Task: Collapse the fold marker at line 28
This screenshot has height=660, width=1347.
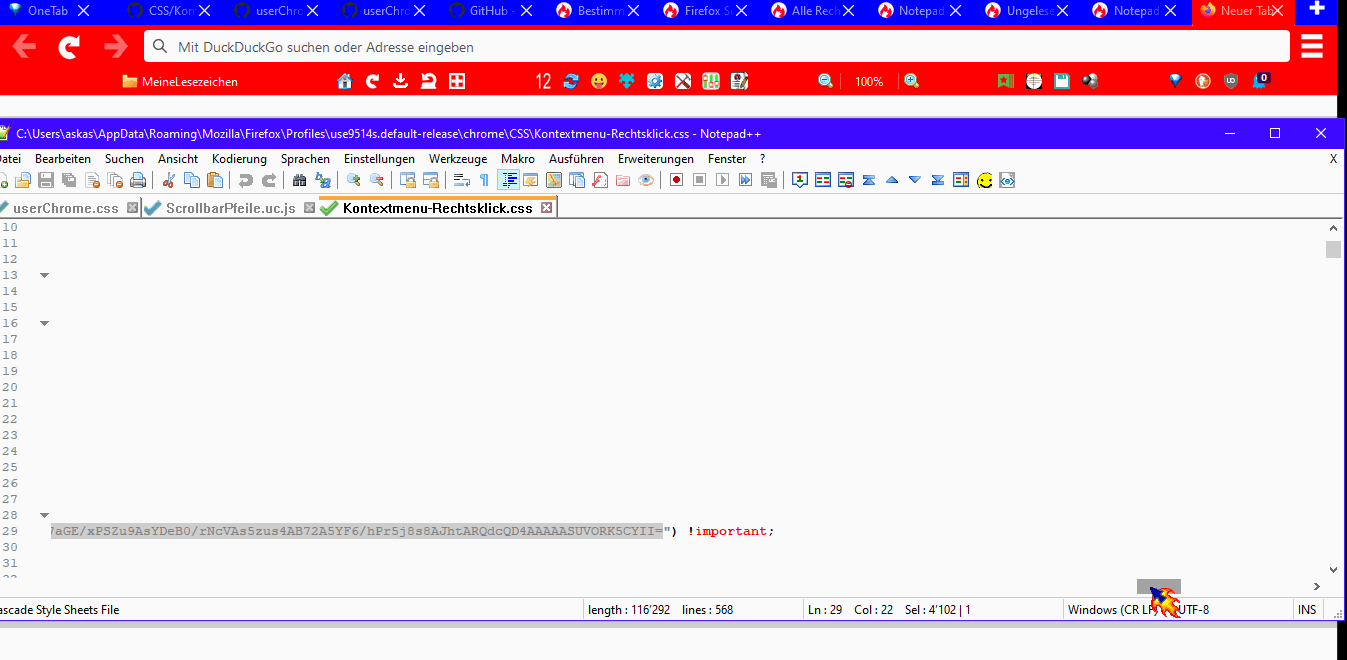Action: pyautogui.click(x=44, y=515)
